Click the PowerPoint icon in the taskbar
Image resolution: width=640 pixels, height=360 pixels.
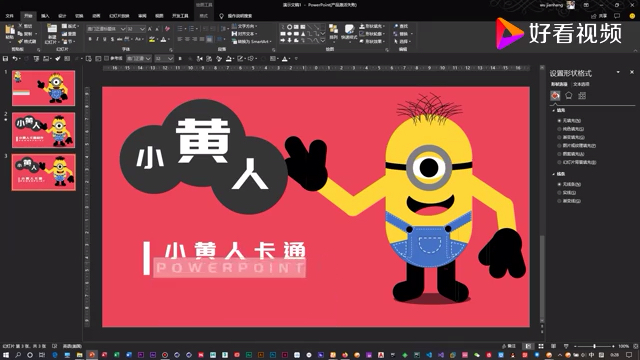click(92, 355)
